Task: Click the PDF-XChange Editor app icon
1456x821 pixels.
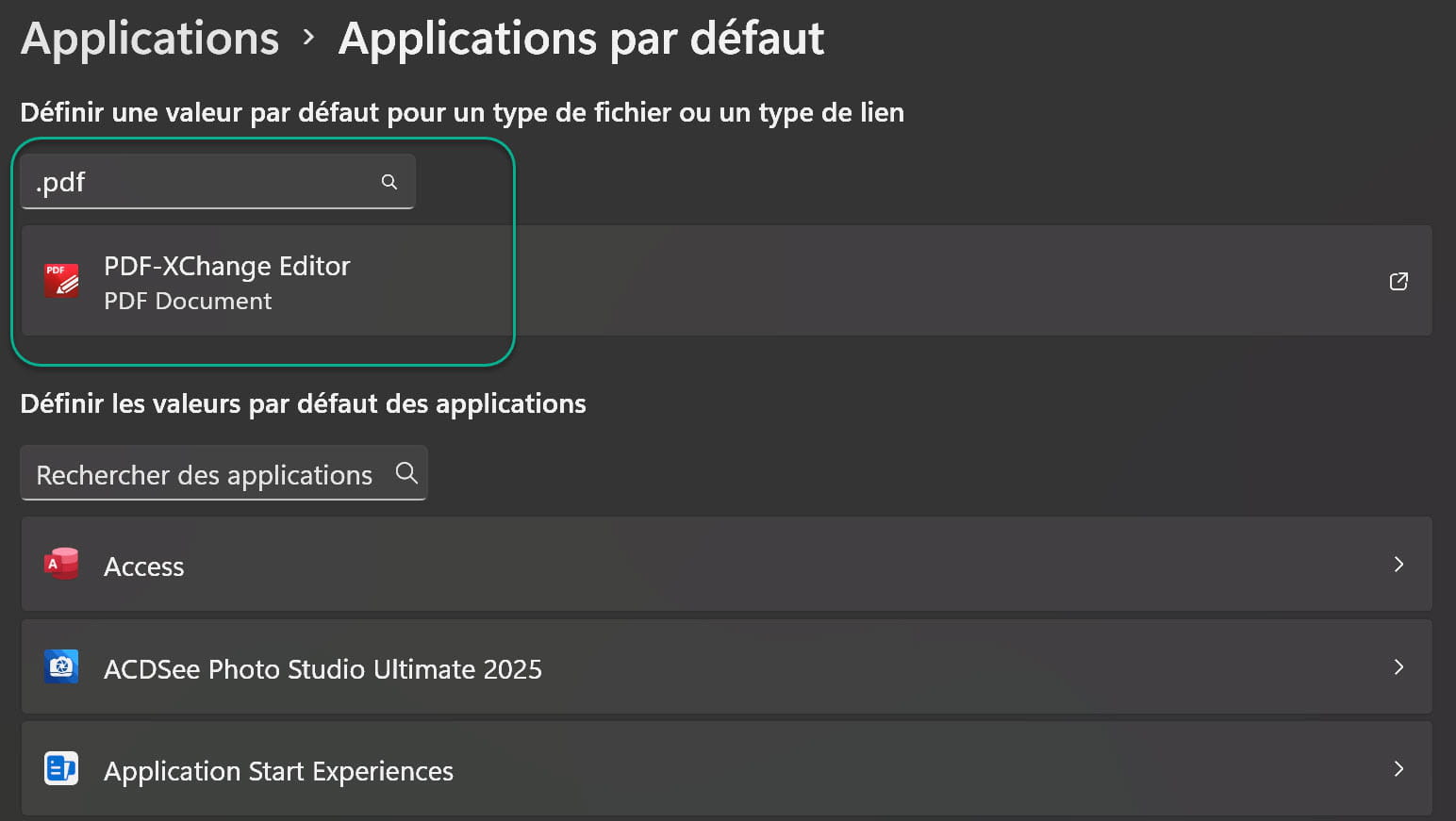Action: (62, 281)
